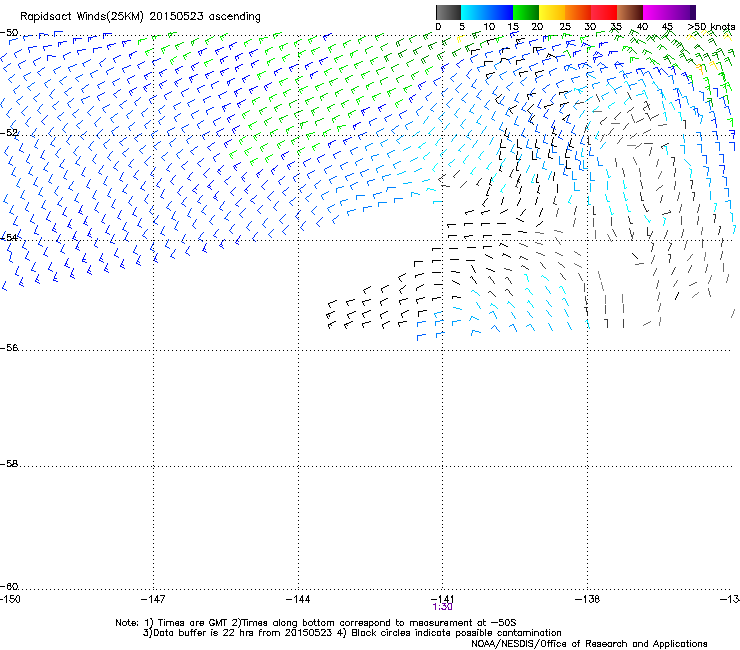Click the latitude label -56

point(9,347)
